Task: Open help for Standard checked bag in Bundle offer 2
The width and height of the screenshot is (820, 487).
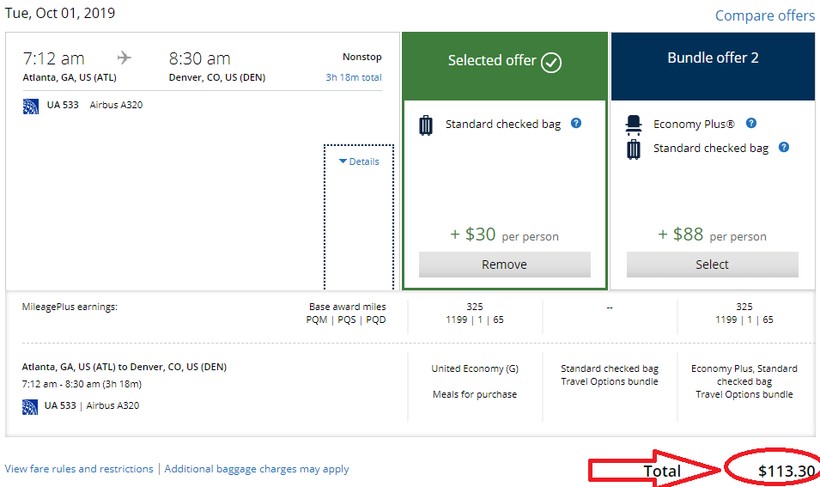Action: click(x=784, y=148)
